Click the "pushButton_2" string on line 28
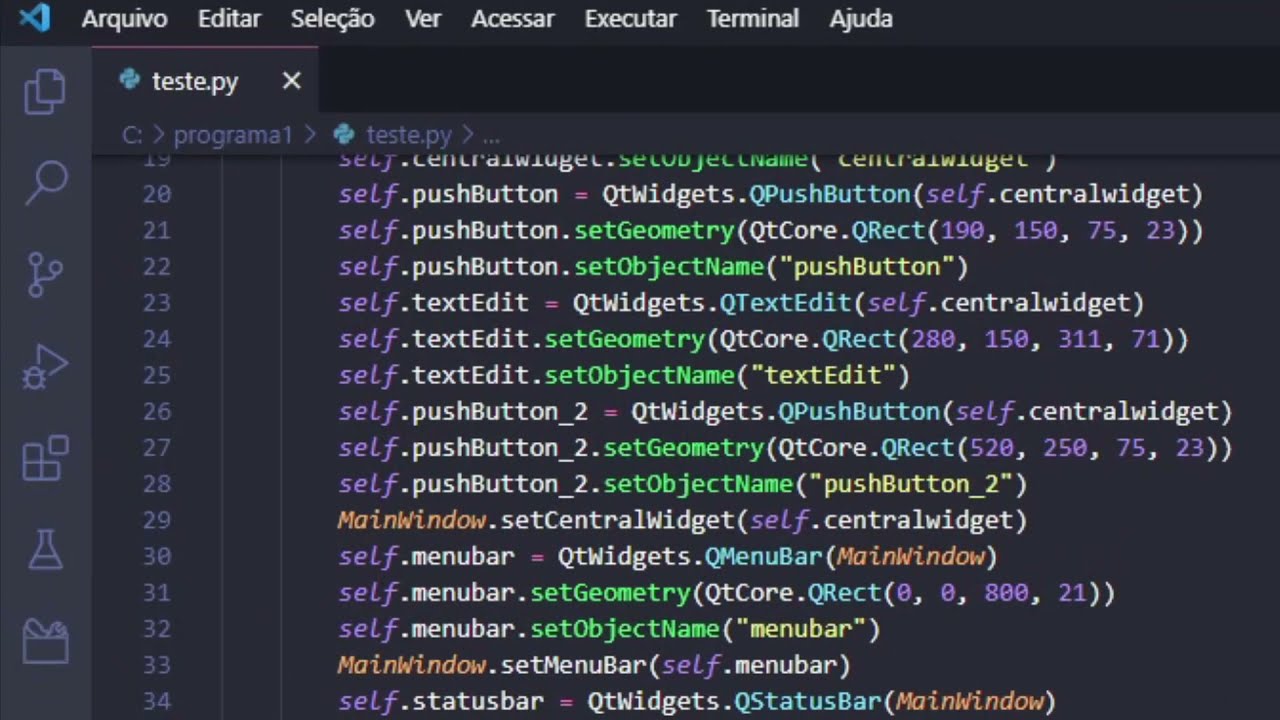Image resolution: width=1280 pixels, height=720 pixels. coord(910,484)
